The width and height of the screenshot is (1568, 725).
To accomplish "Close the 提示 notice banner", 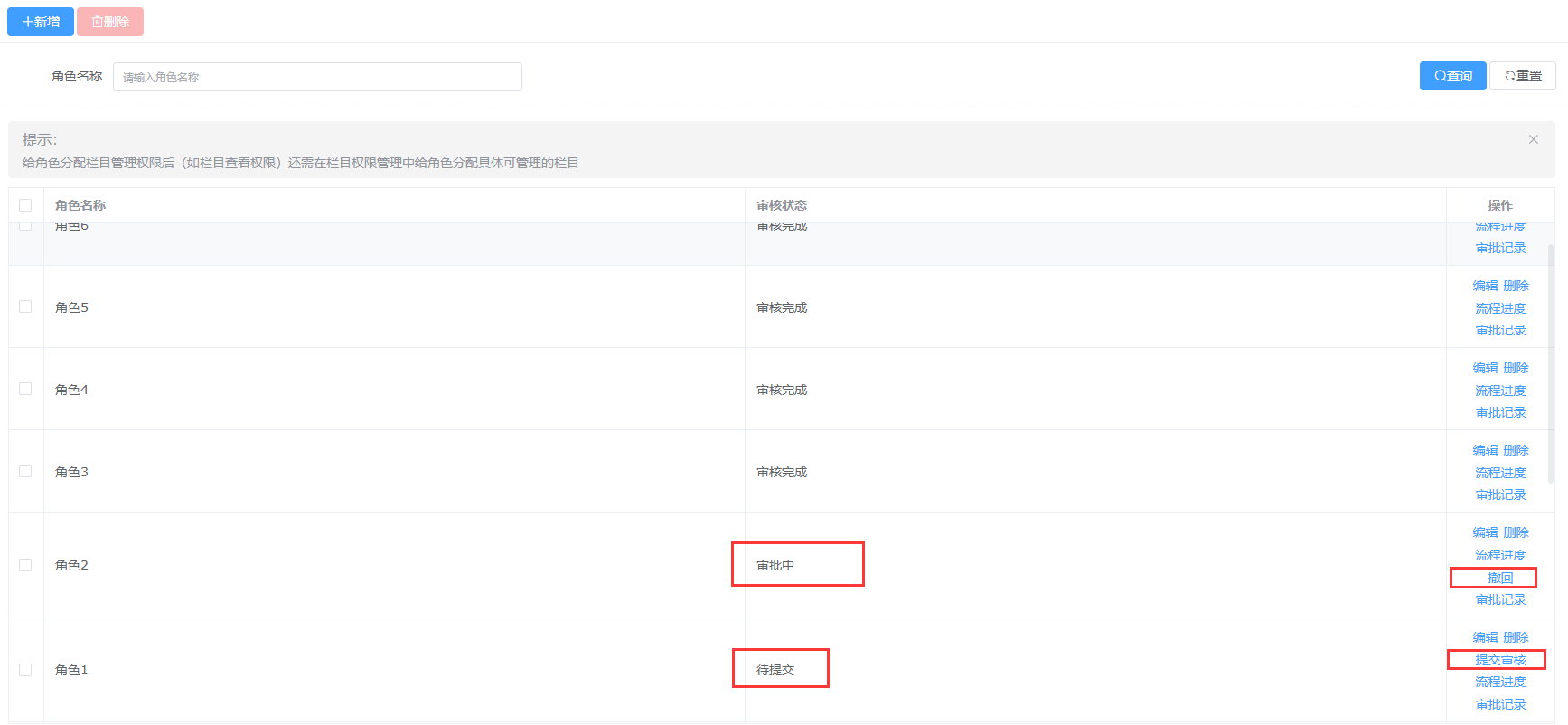I will tap(1533, 139).
